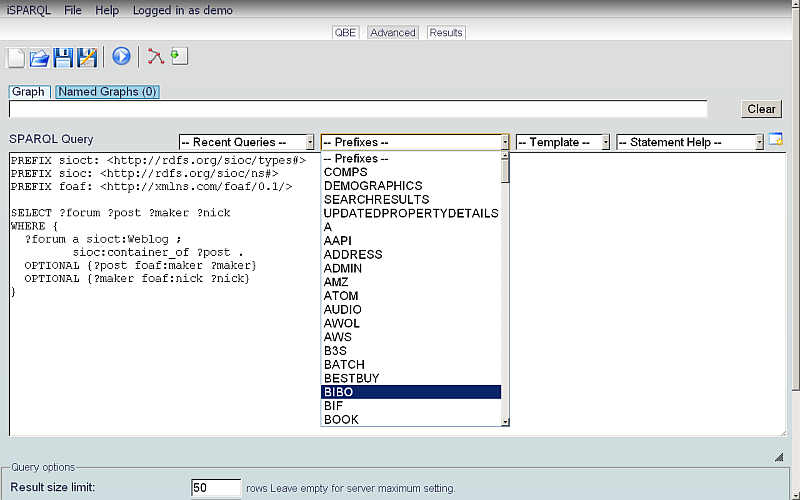This screenshot has width=800, height=500.
Task: Open the Help menu
Action: (107, 10)
